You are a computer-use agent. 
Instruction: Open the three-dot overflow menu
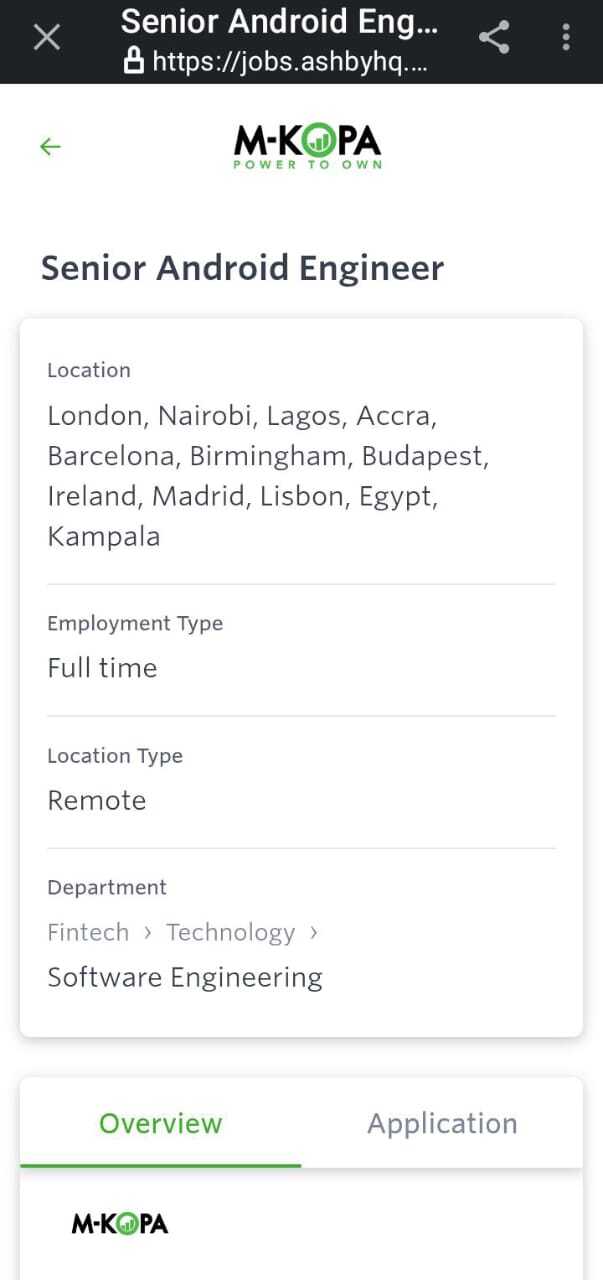pos(566,38)
